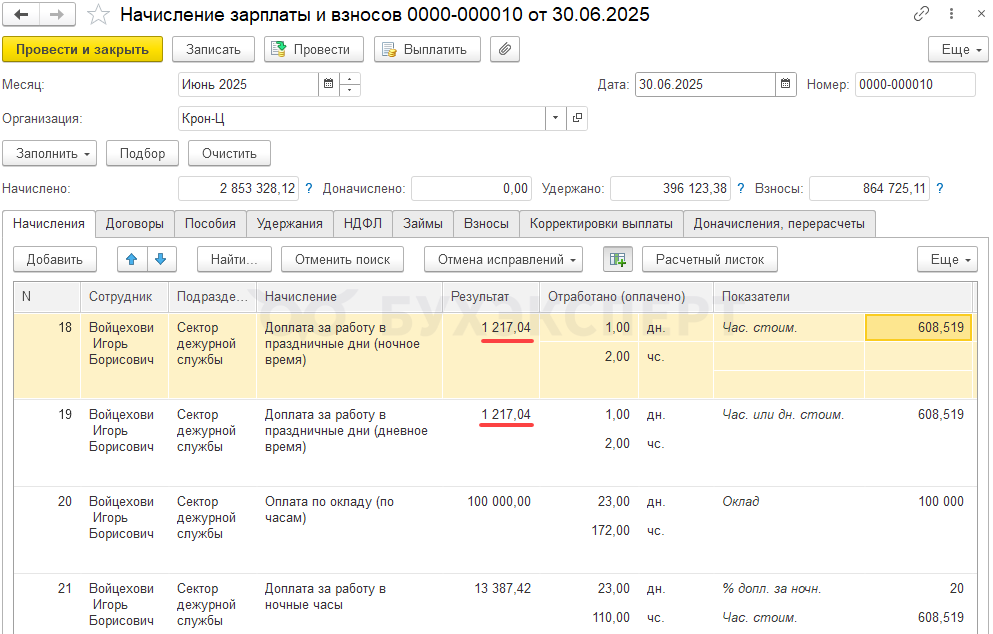Click into the Месяц field showing Июнь 2025
The width and height of the screenshot is (993, 634).
(x=248, y=84)
